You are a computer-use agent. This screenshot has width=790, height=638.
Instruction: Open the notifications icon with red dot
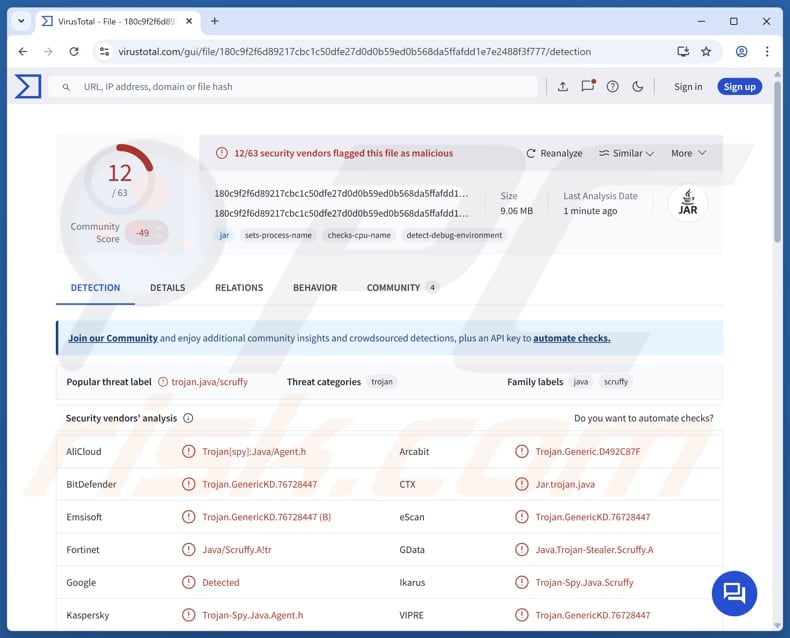coord(588,86)
